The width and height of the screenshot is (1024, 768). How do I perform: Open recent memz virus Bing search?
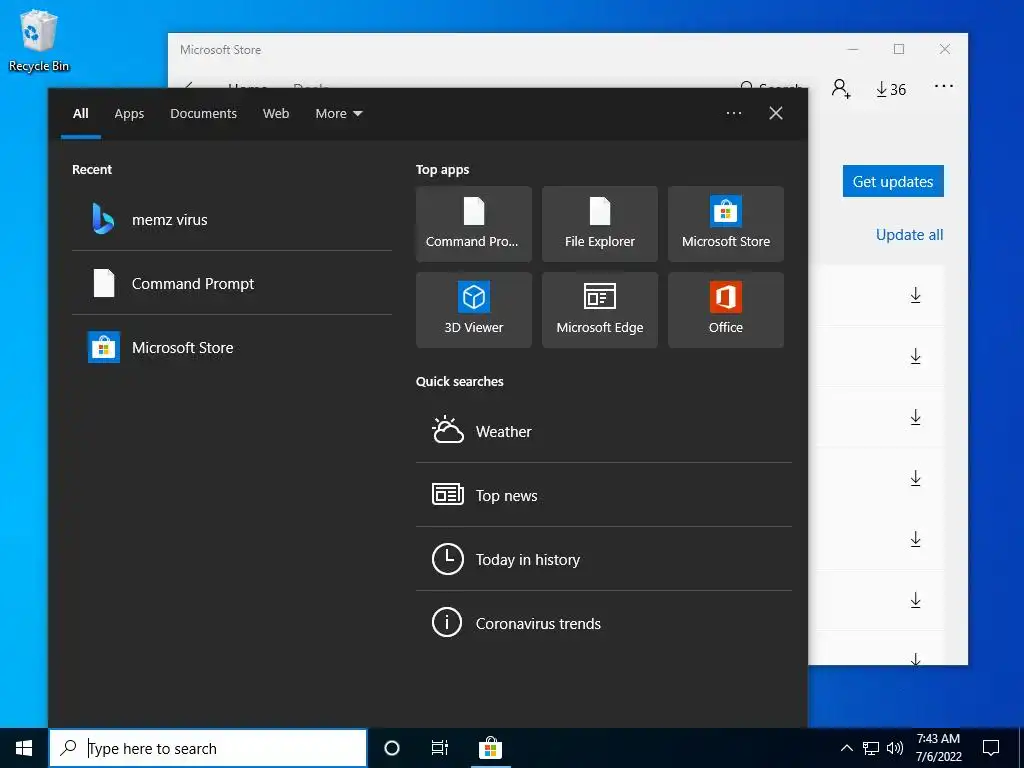(x=232, y=219)
